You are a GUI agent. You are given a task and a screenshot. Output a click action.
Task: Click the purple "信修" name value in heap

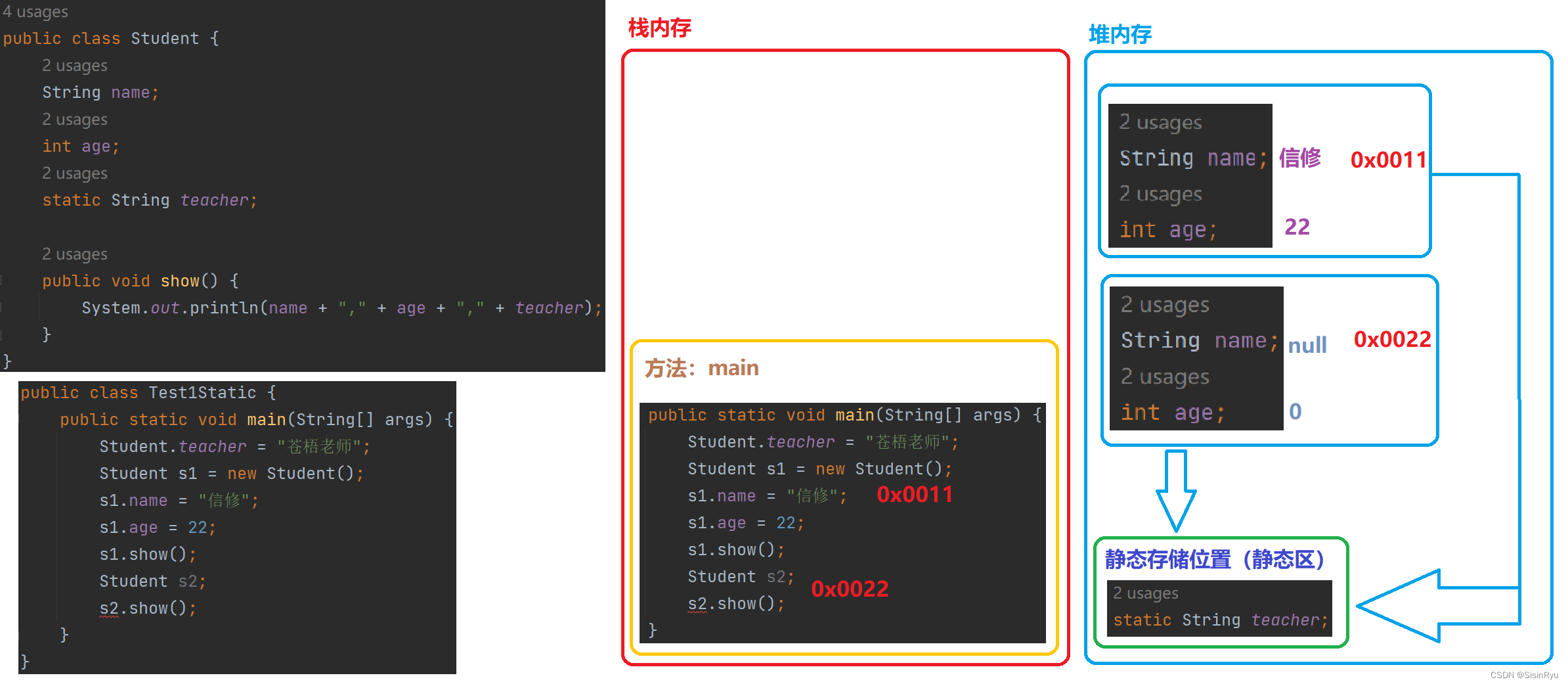1300,158
